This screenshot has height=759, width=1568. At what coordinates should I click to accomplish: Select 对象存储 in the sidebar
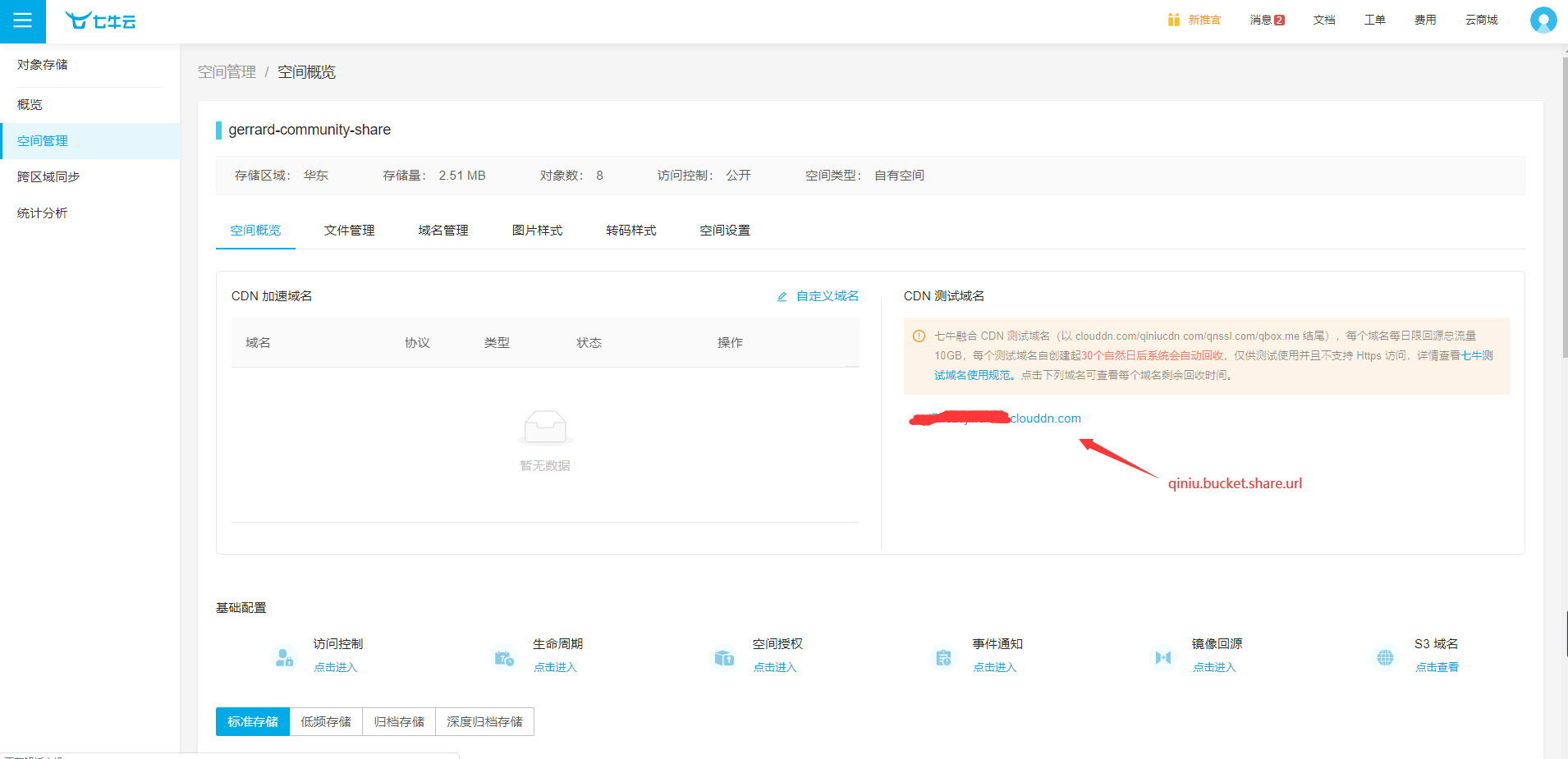(x=43, y=65)
